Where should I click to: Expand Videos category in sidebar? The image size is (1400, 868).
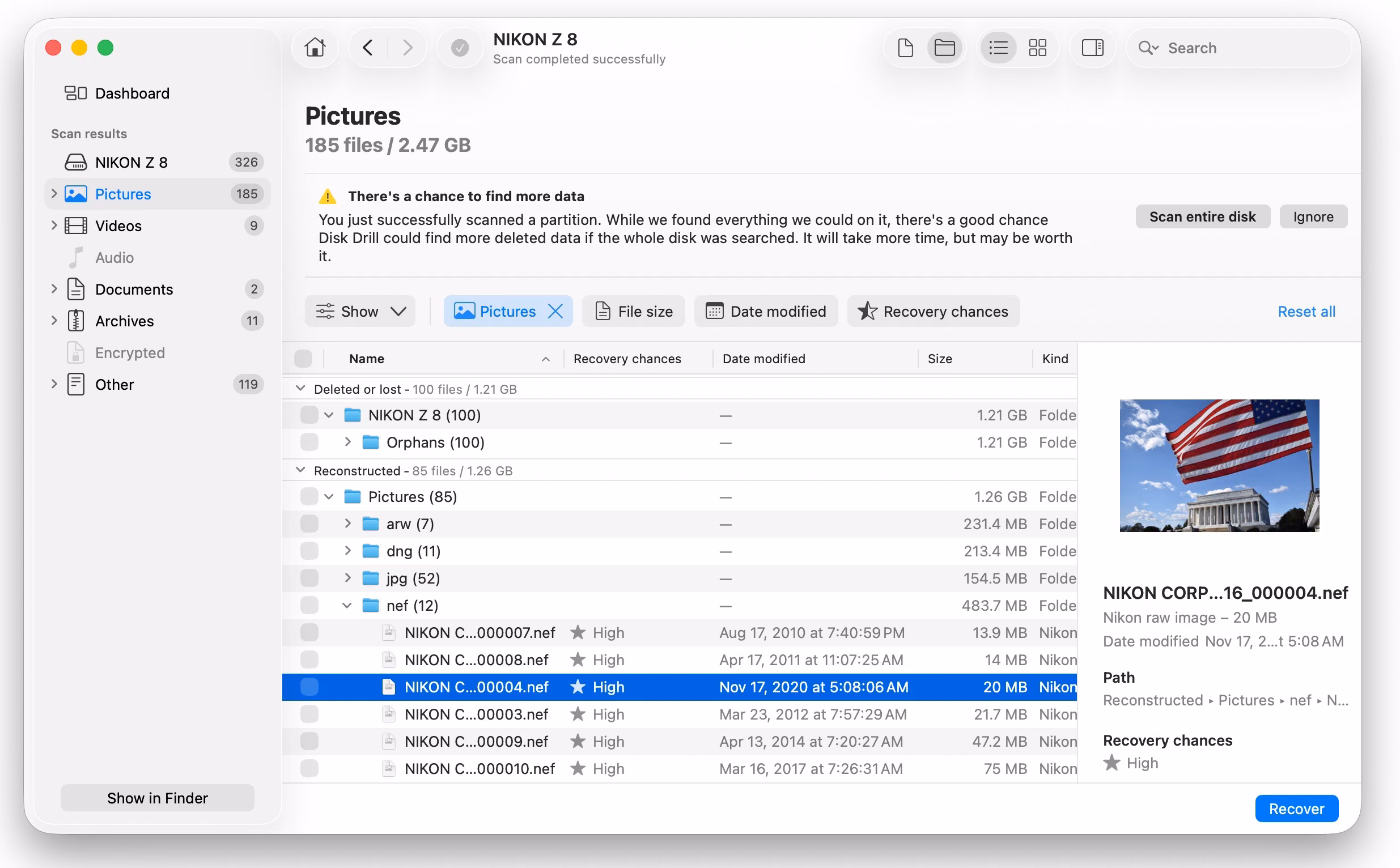[54, 225]
